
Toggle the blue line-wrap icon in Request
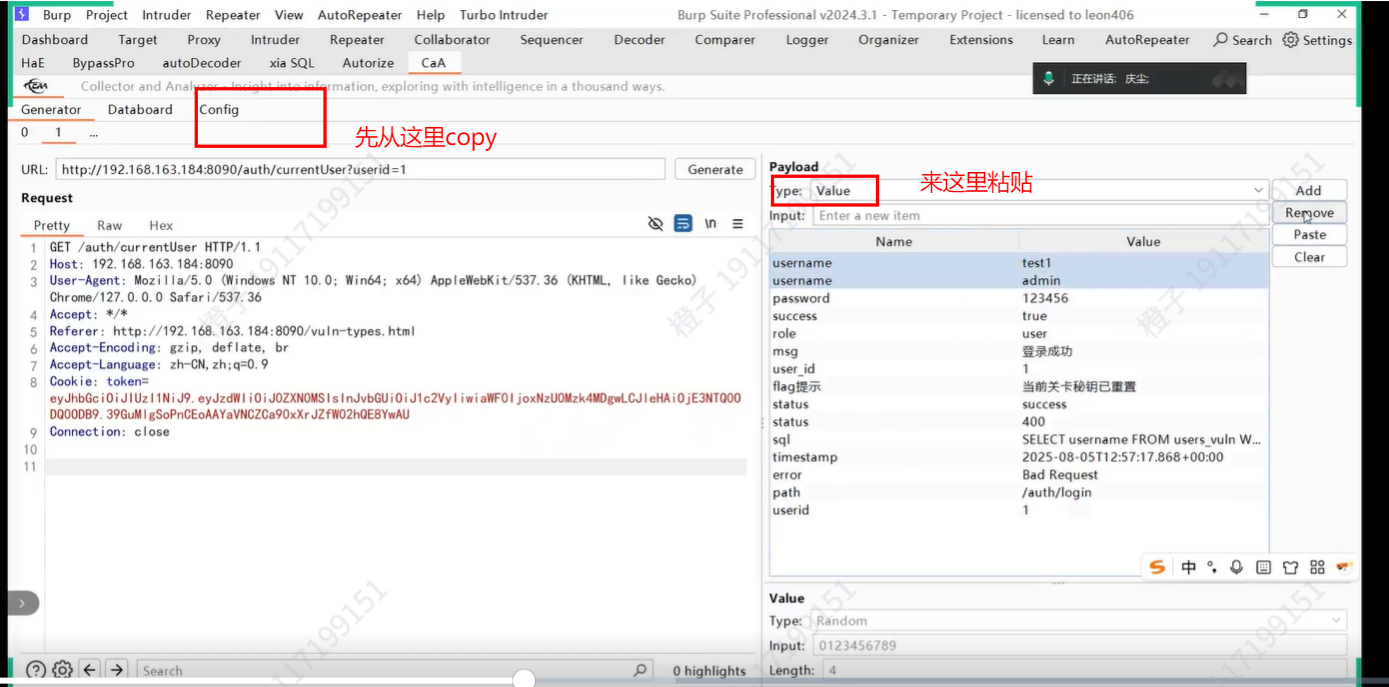[683, 224]
